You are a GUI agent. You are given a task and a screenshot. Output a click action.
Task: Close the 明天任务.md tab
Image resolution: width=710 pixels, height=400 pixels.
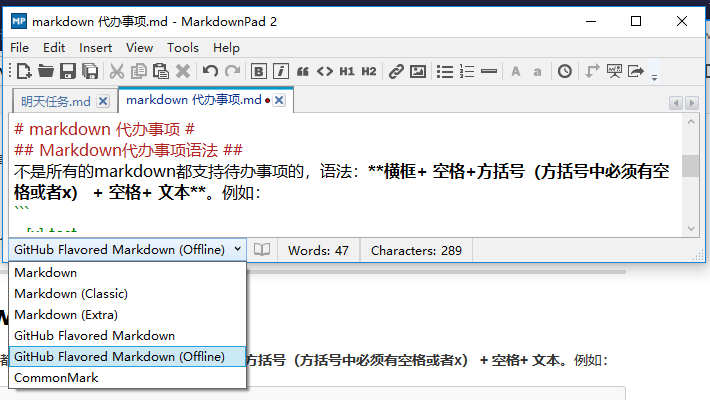point(103,101)
